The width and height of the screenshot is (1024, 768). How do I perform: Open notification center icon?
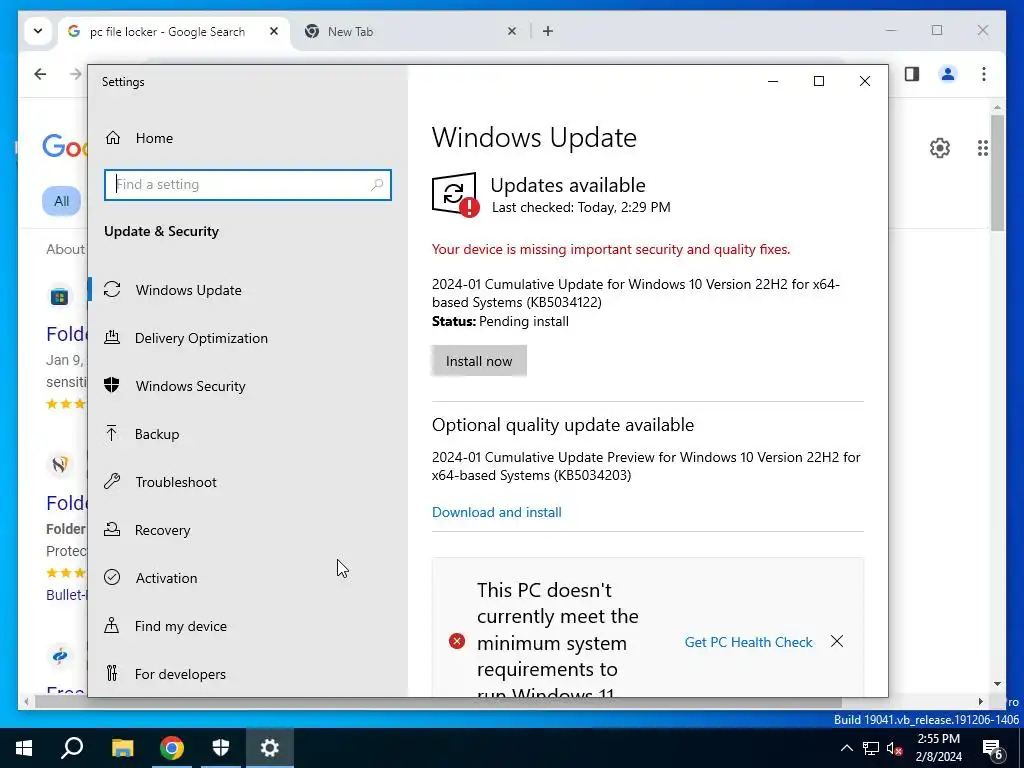click(x=993, y=748)
